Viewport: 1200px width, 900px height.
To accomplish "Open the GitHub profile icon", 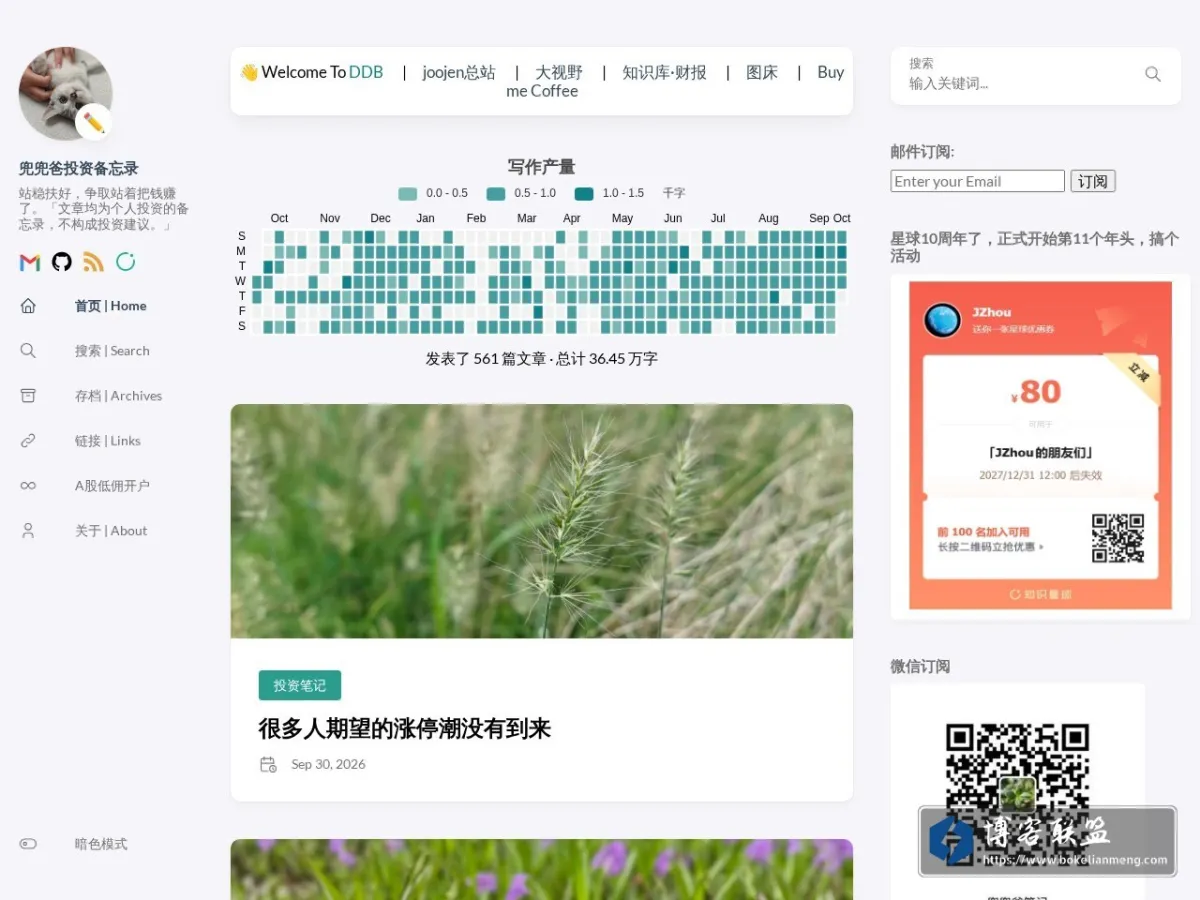I will 62,262.
